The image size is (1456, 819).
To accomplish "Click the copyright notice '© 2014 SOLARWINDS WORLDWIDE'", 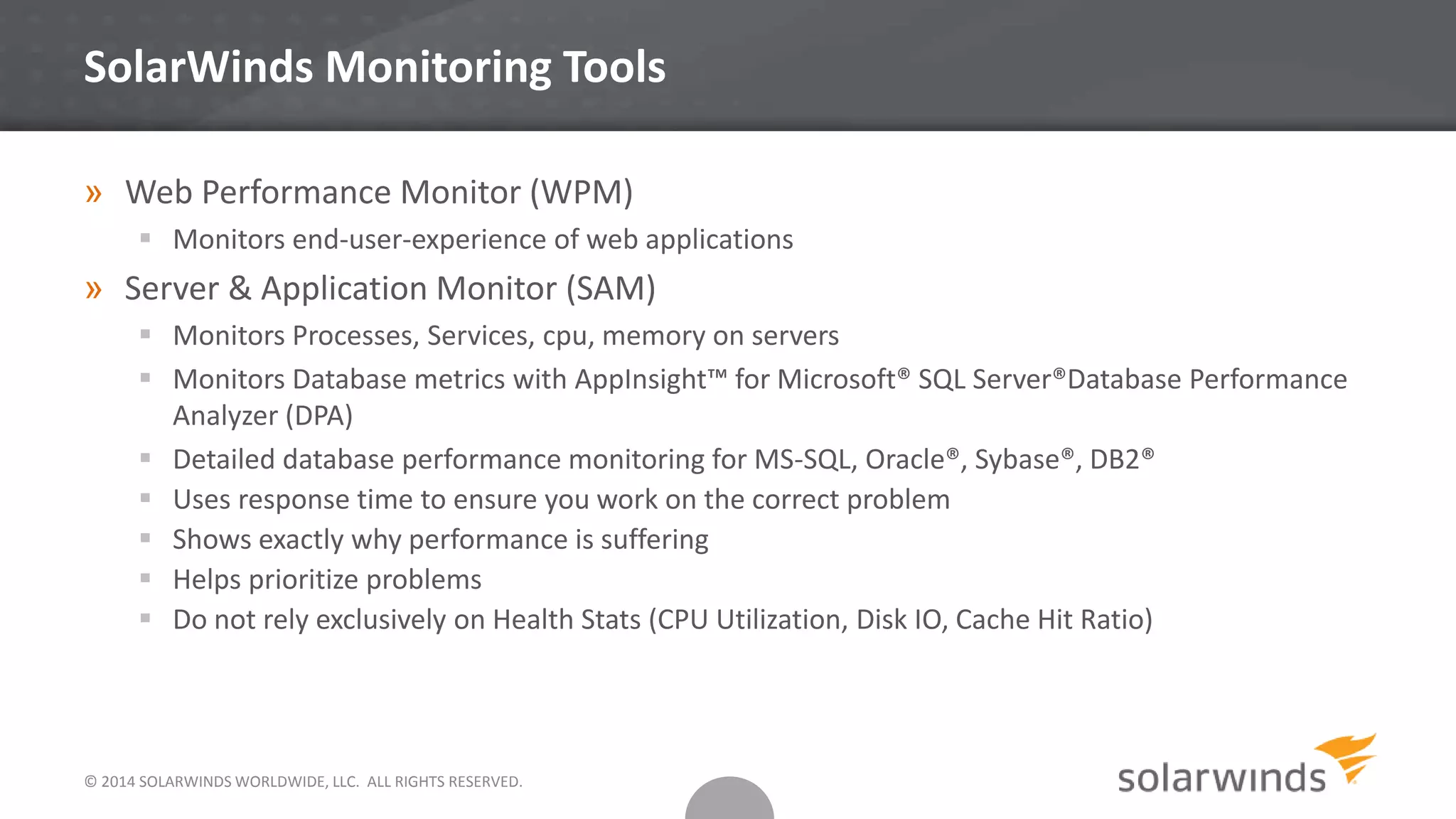I will 304,781.
